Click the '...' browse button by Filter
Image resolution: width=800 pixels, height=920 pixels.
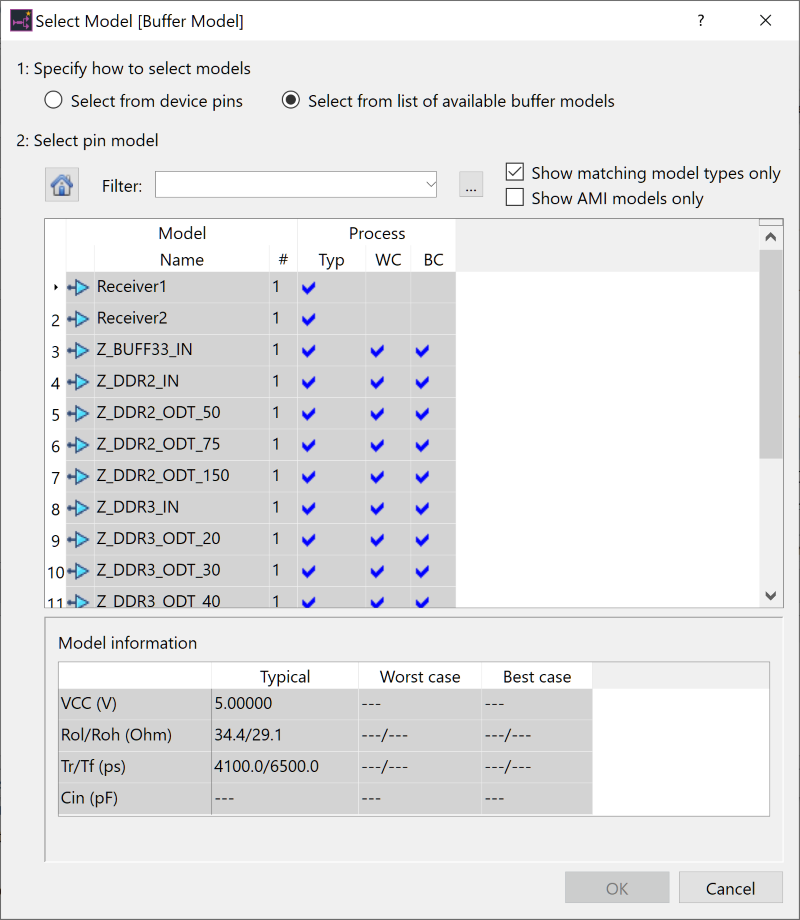coord(471,185)
